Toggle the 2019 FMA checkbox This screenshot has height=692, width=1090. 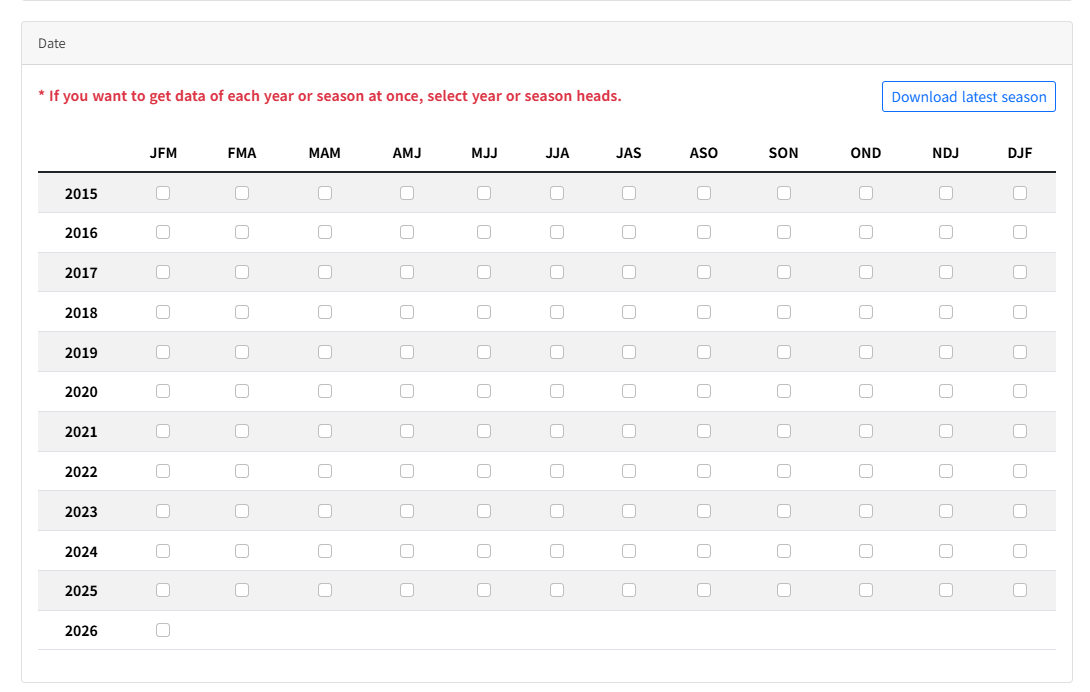tap(242, 352)
